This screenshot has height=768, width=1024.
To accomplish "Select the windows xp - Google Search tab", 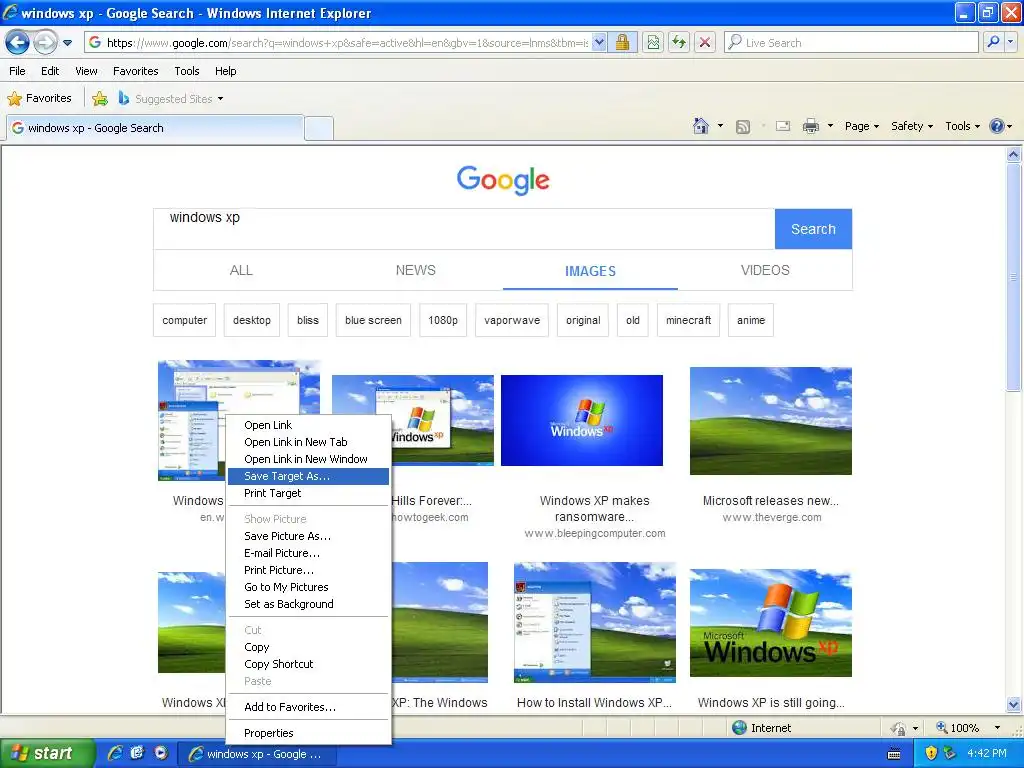I will point(155,128).
